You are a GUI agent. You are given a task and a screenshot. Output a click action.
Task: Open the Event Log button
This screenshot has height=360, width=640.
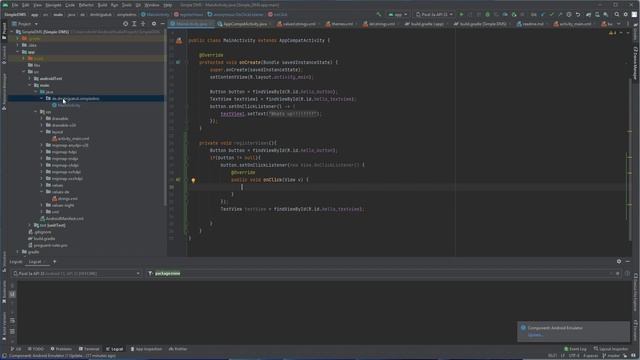click(x=575, y=349)
